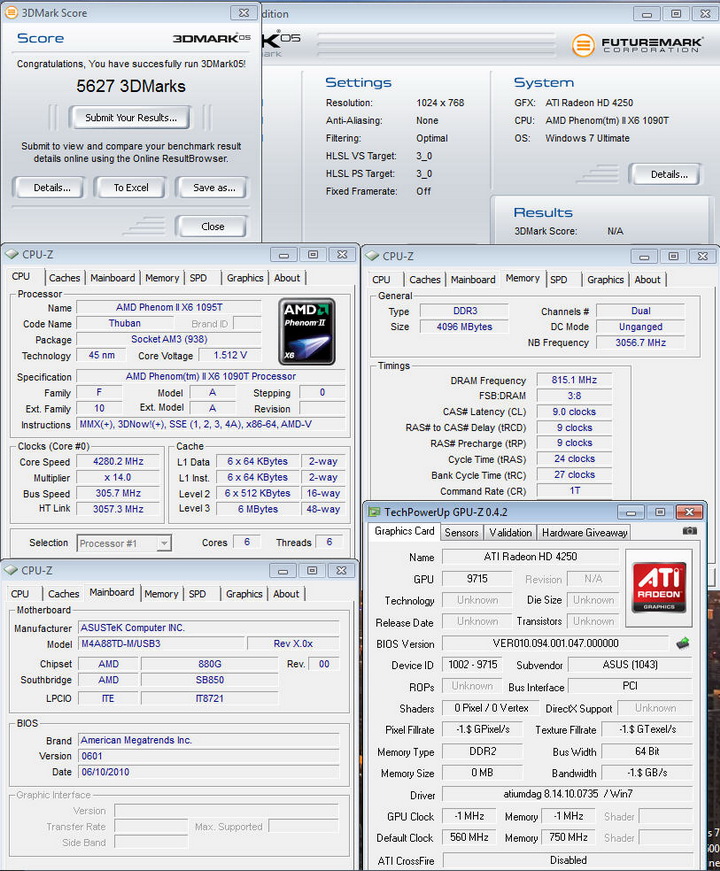Image resolution: width=720 pixels, height=871 pixels.
Task: Open Validation tab in GPU-Z
Action: point(510,533)
